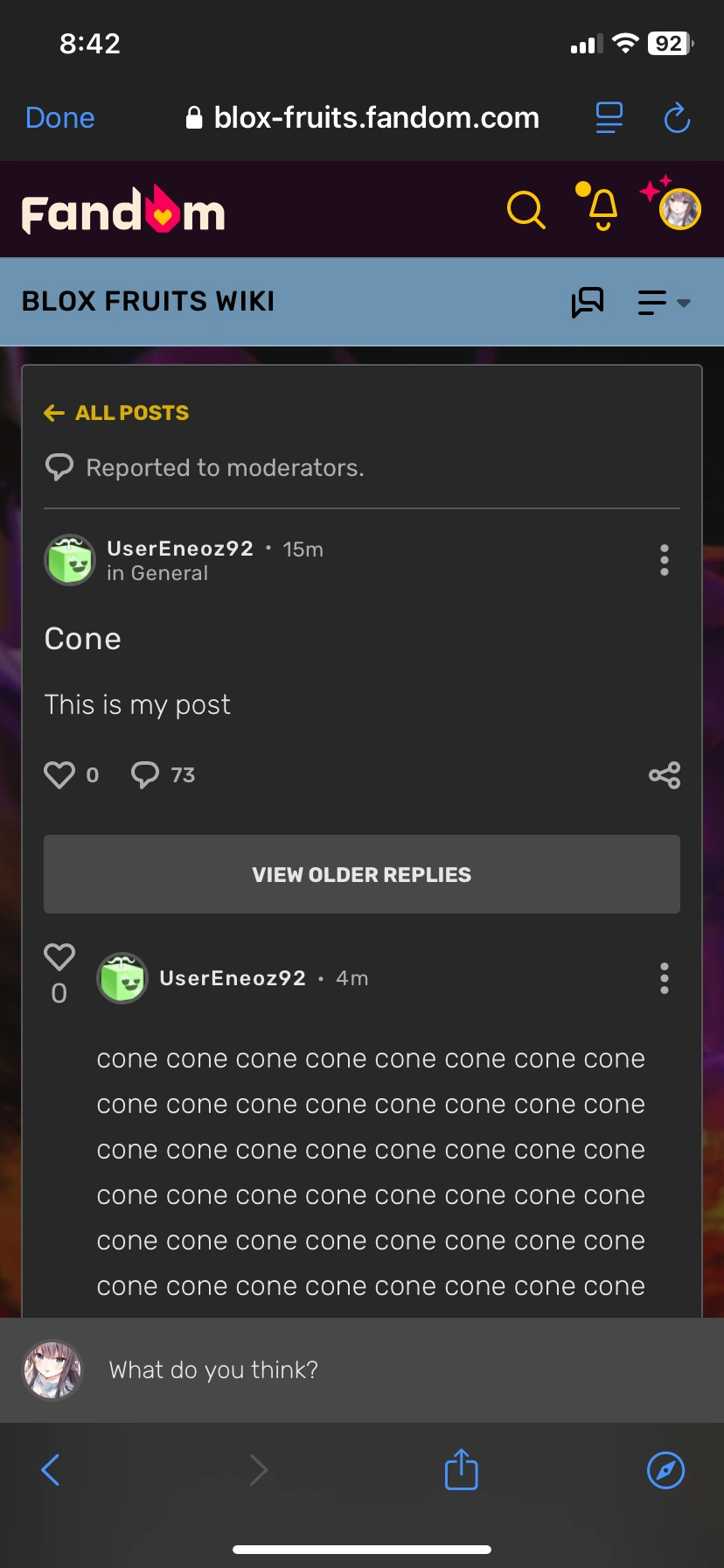Open the three-dot menu on the Cone post
Image resolution: width=724 pixels, height=1568 pixels.
(664, 560)
